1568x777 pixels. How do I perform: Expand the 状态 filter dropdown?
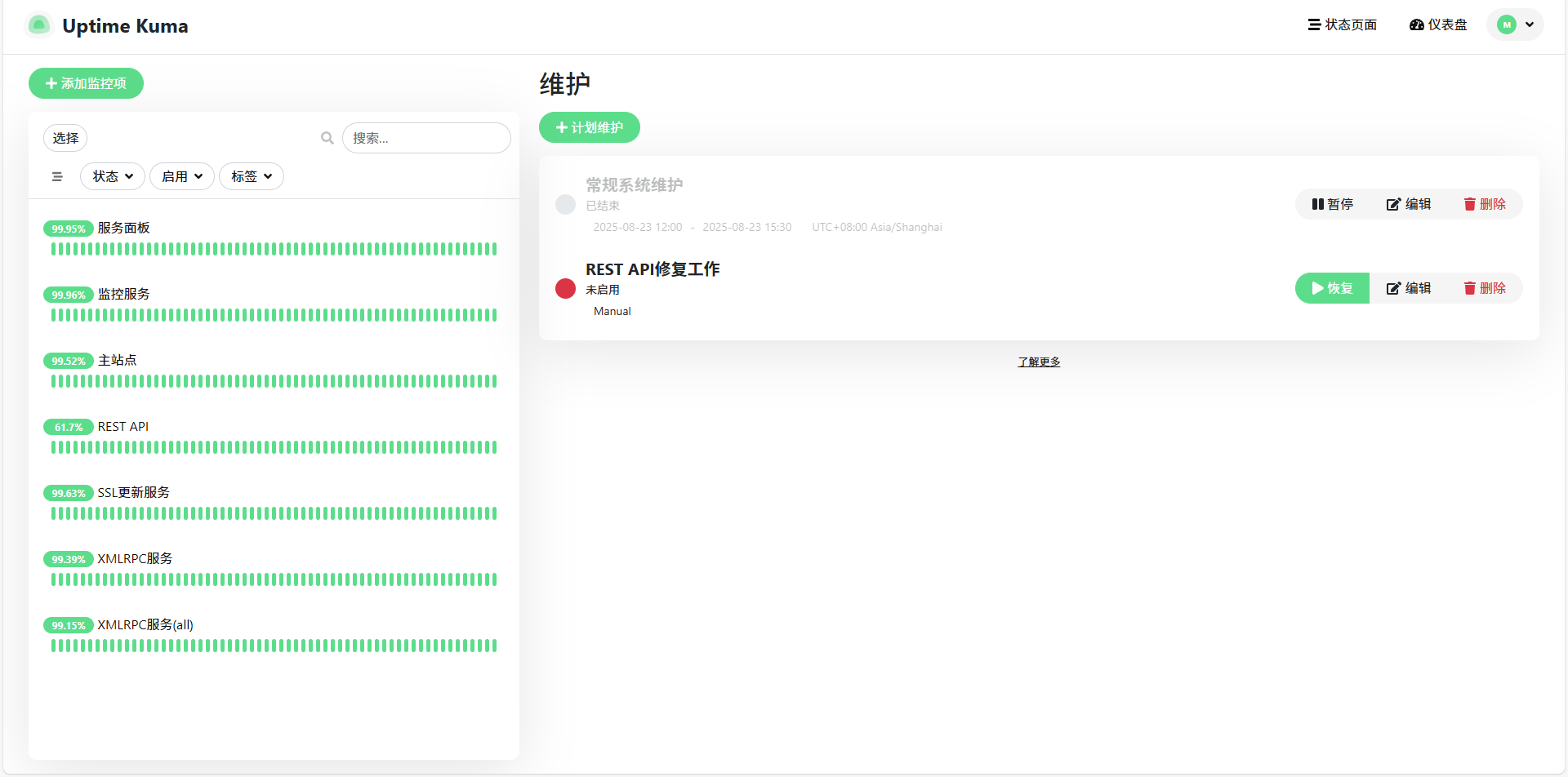coord(113,176)
